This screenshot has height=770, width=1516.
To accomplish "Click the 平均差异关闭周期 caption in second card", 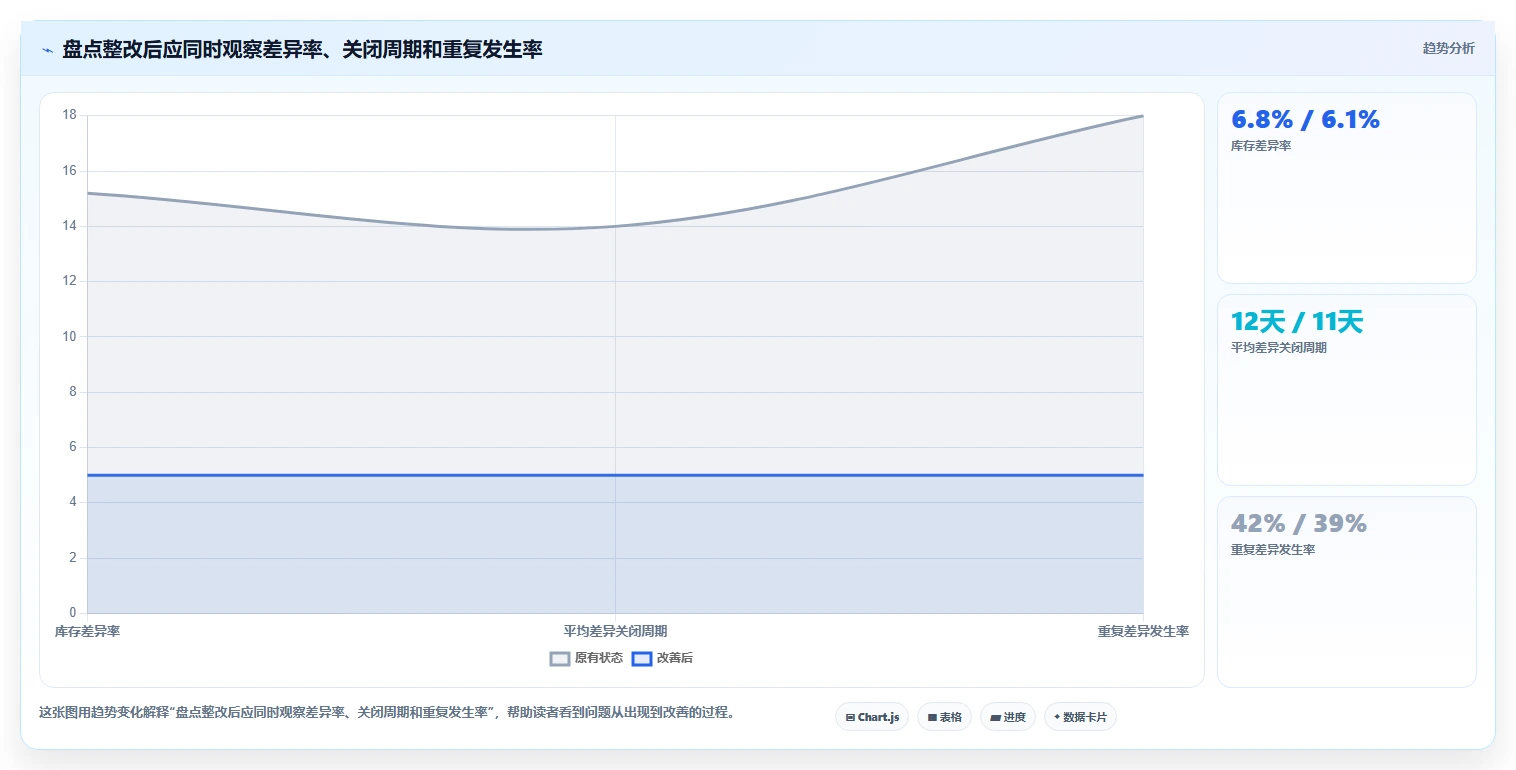I will pyautogui.click(x=1278, y=348).
